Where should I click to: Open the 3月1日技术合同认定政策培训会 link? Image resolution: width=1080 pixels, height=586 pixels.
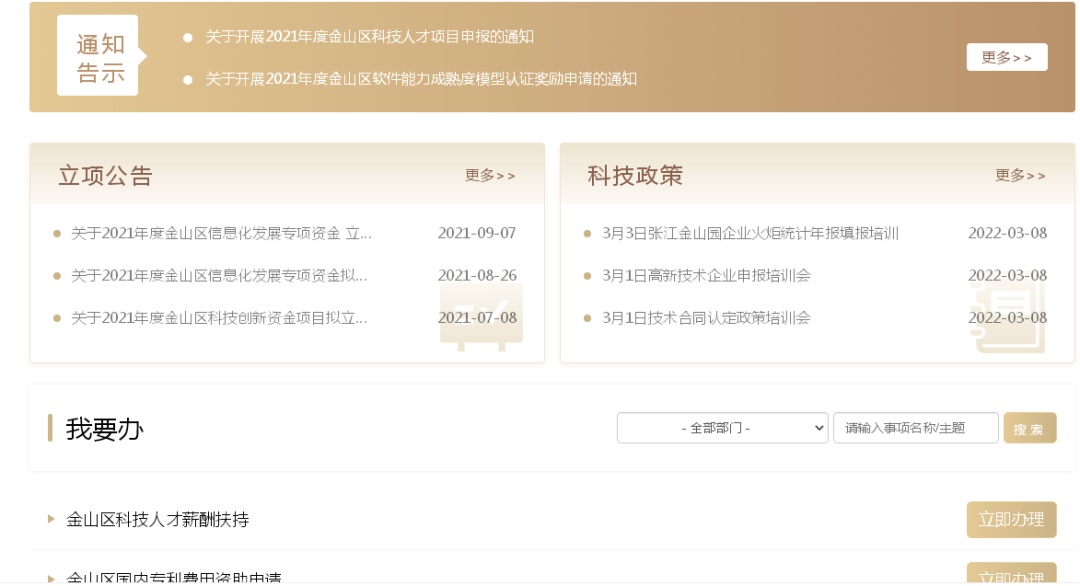[706, 318]
